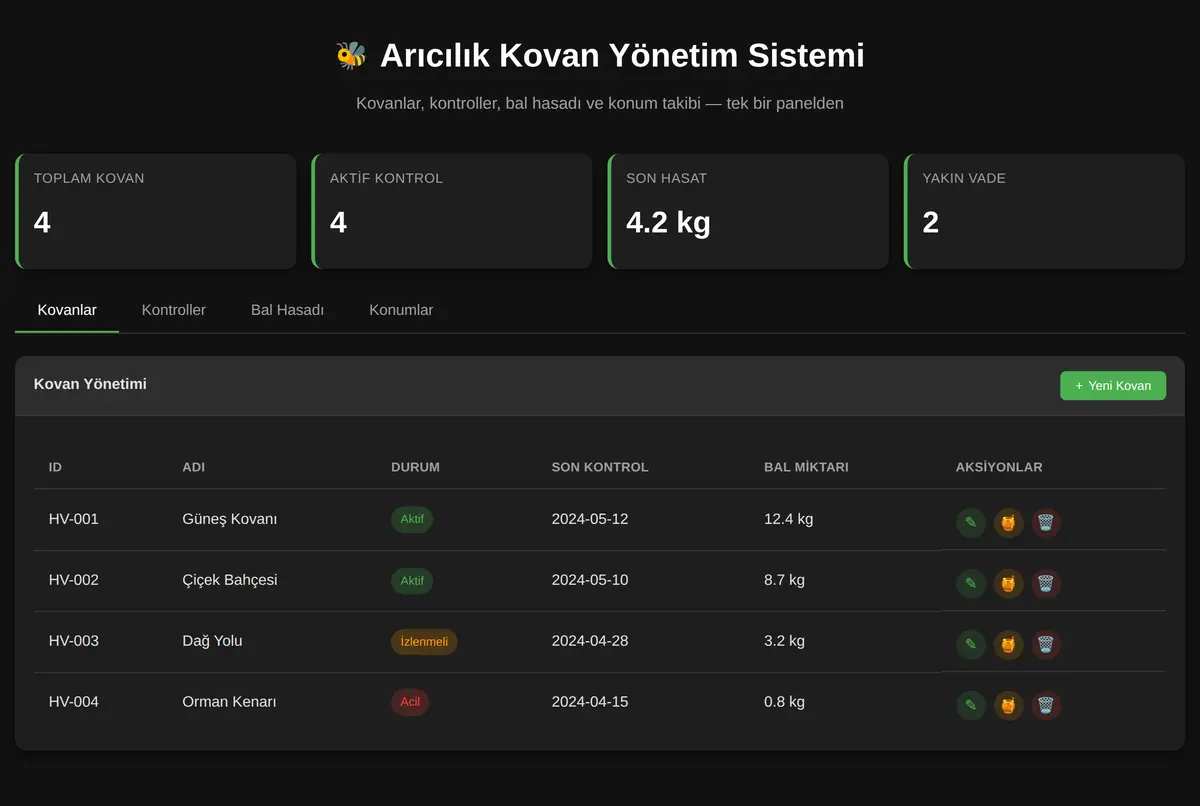The image size is (1200, 806).
Task: Click the Toplam Kovan stat card
Action: point(156,211)
